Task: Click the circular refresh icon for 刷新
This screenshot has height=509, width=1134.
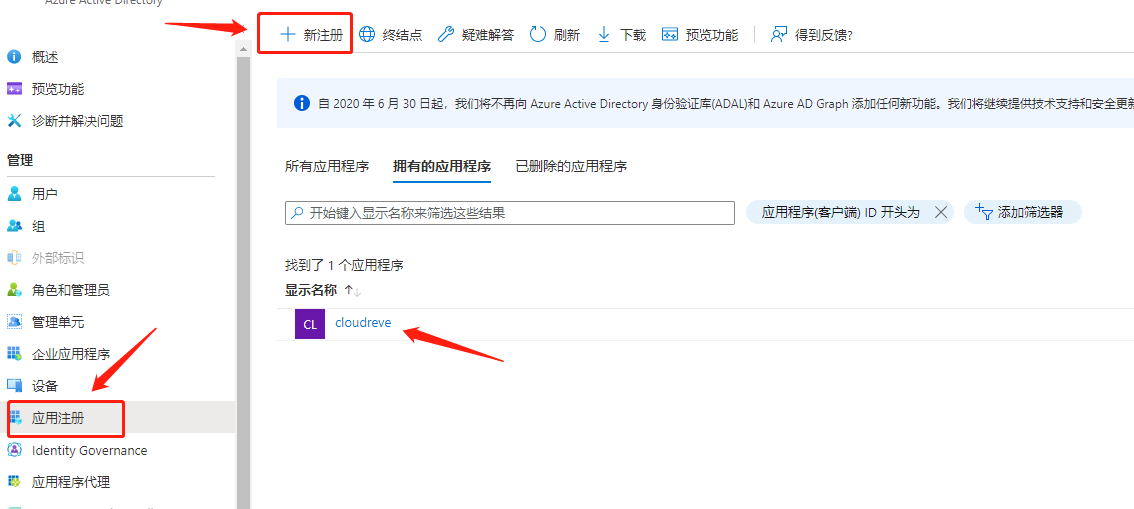Action: point(538,34)
